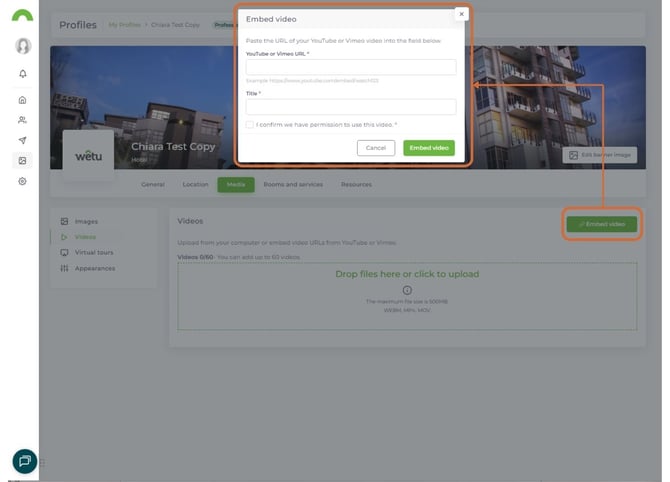Select the image gallery sidebar icon
Screen dimensions: 670x482
pos(23,160)
